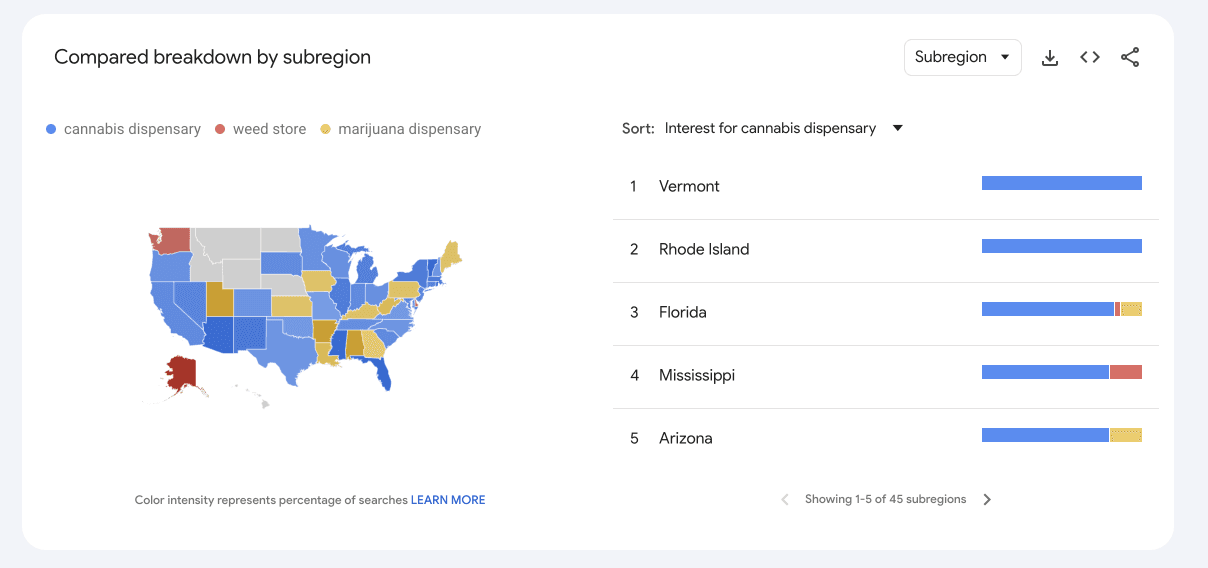Open the Subregion dropdown

tap(962, 57)
